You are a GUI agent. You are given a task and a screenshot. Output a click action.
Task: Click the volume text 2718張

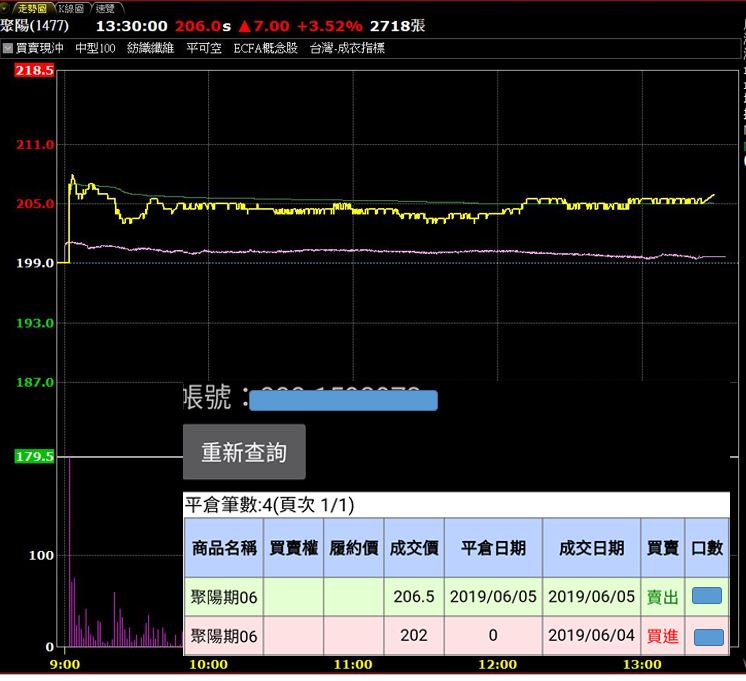point(397,26)
